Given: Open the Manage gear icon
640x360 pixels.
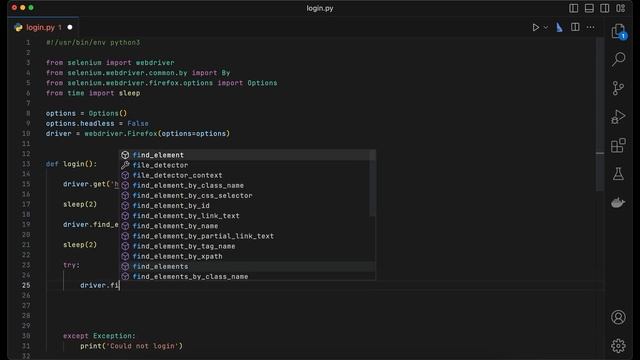Looking at the screenshot, I should pos(618,346).
